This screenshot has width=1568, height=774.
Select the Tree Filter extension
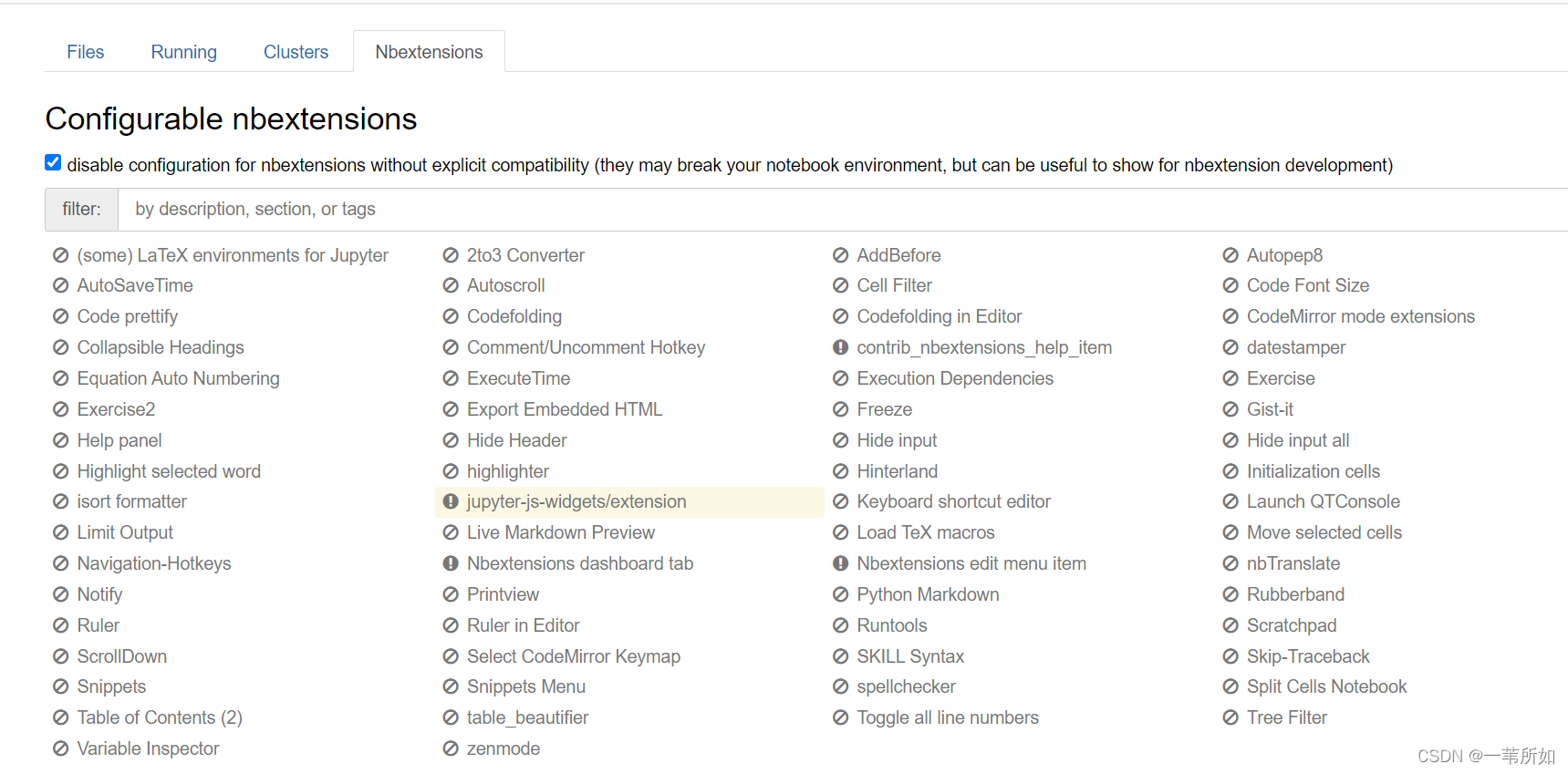[1286, 717]
